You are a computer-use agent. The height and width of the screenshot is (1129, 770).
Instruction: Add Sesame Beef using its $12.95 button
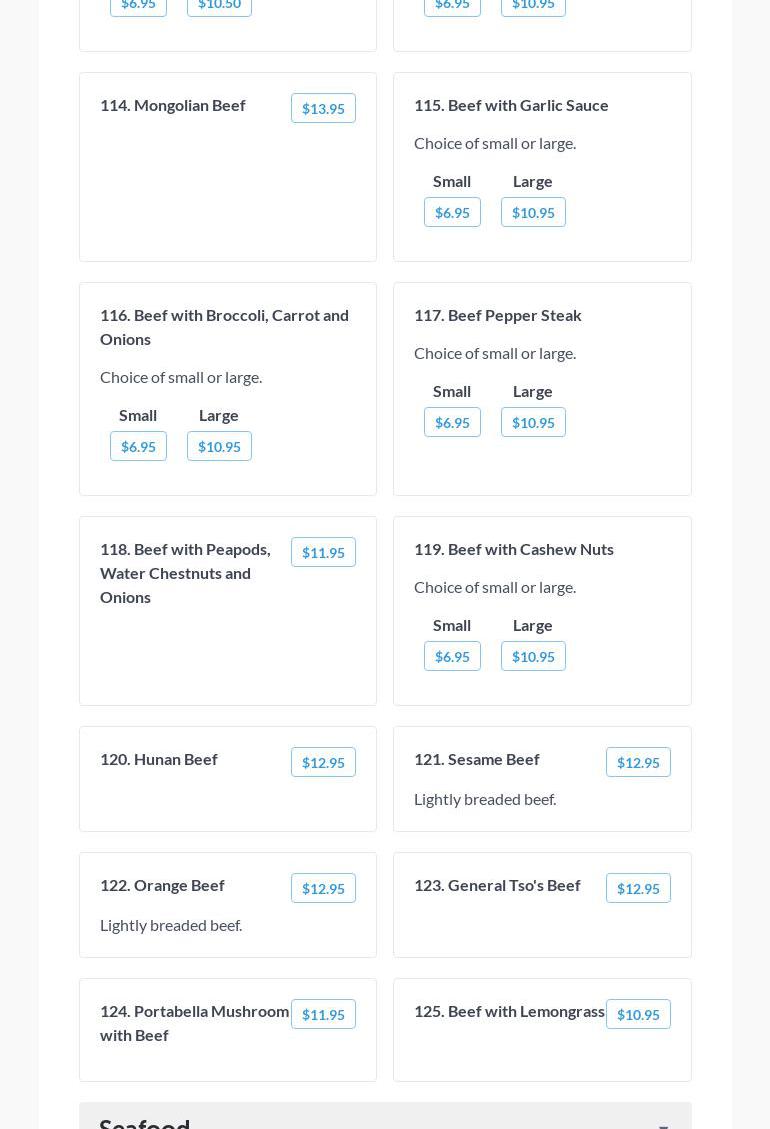[638, 762]
